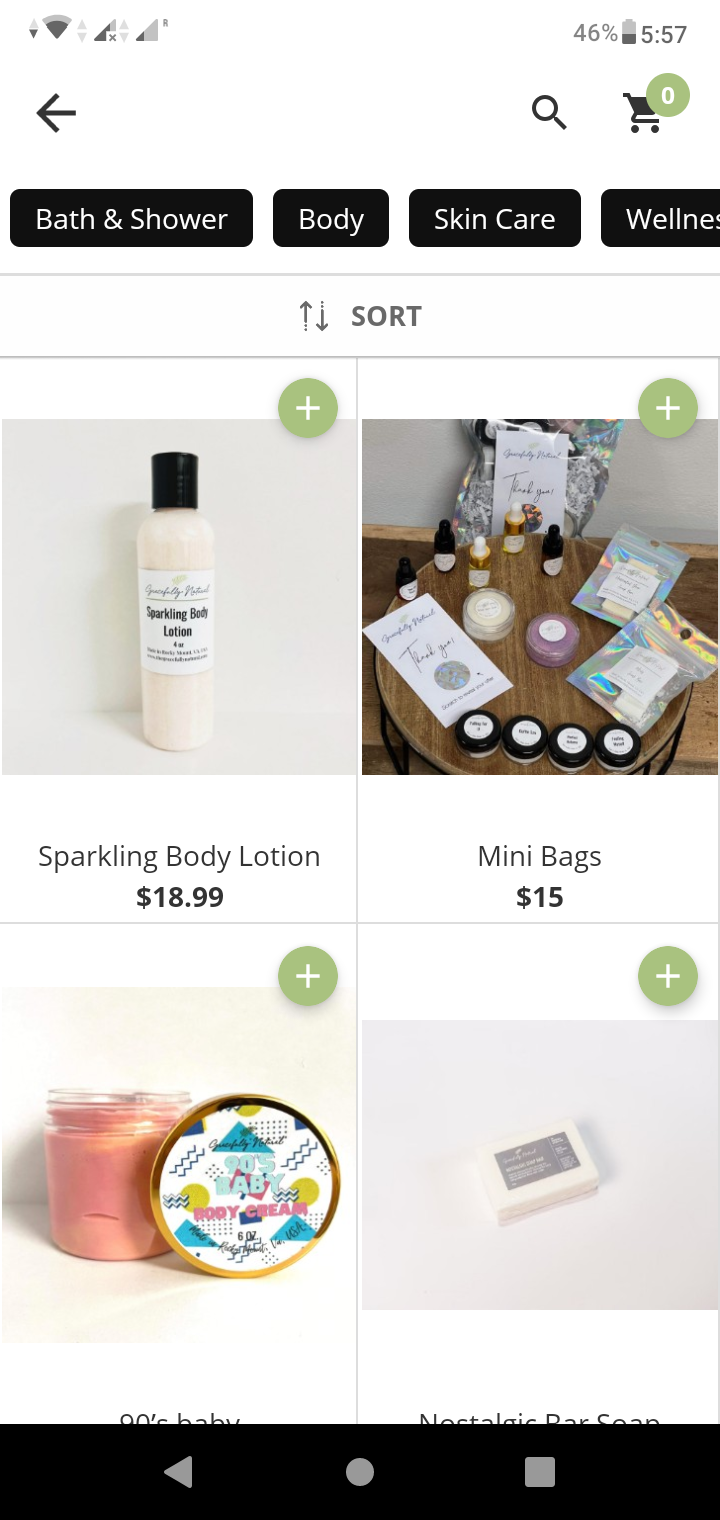The height and width of the screenshot is (1520, 720).
Task: Open the Sparkling Body Lotion title link
Action: coord(179,856)
